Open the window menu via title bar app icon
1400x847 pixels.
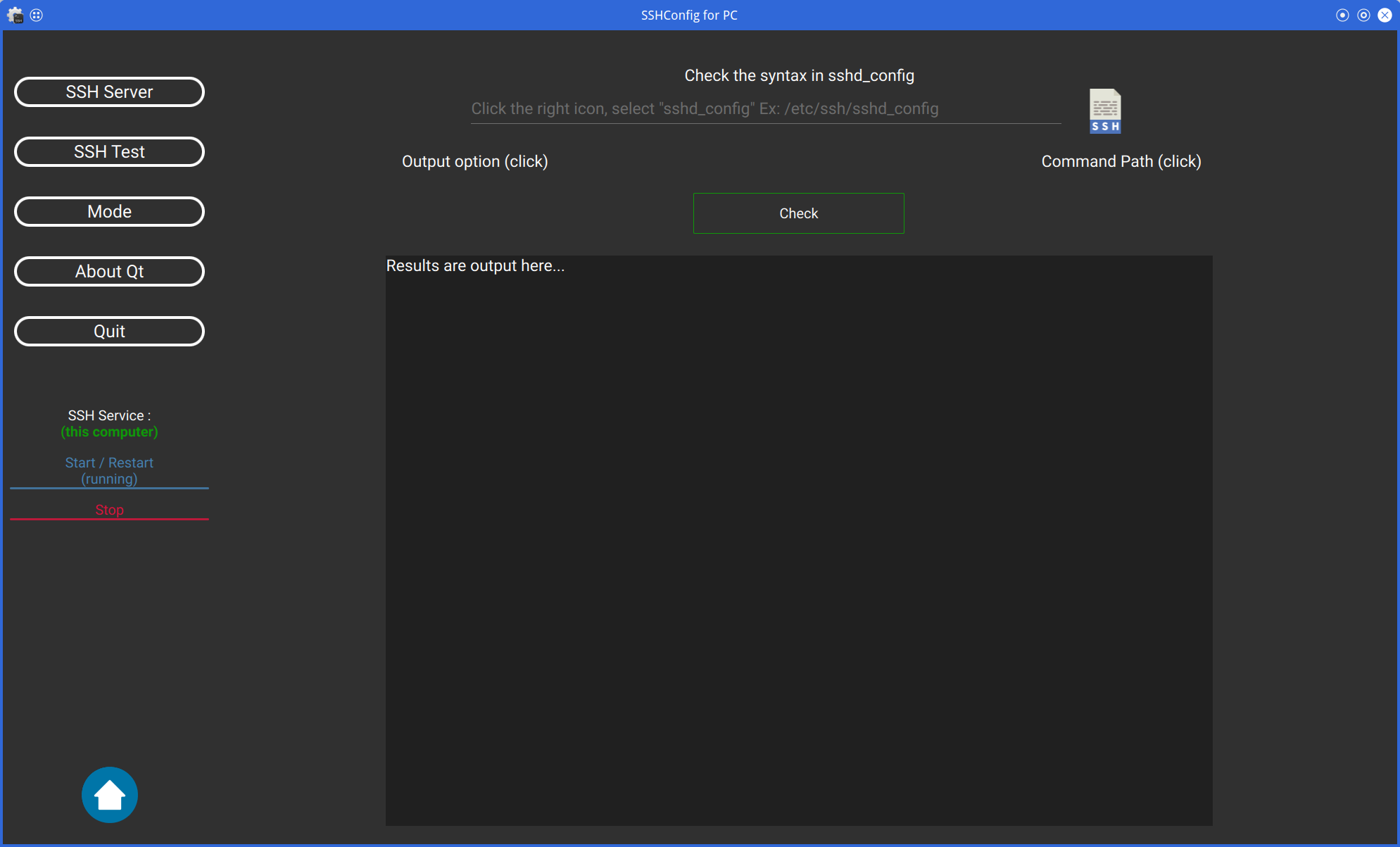(15, 15)
